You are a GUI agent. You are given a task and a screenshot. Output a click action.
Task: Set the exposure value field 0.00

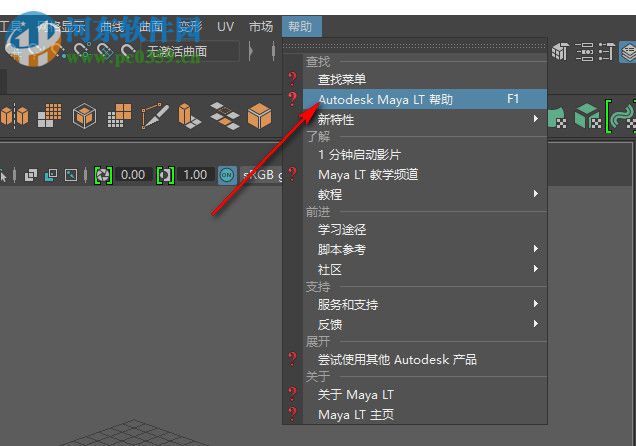133,175
